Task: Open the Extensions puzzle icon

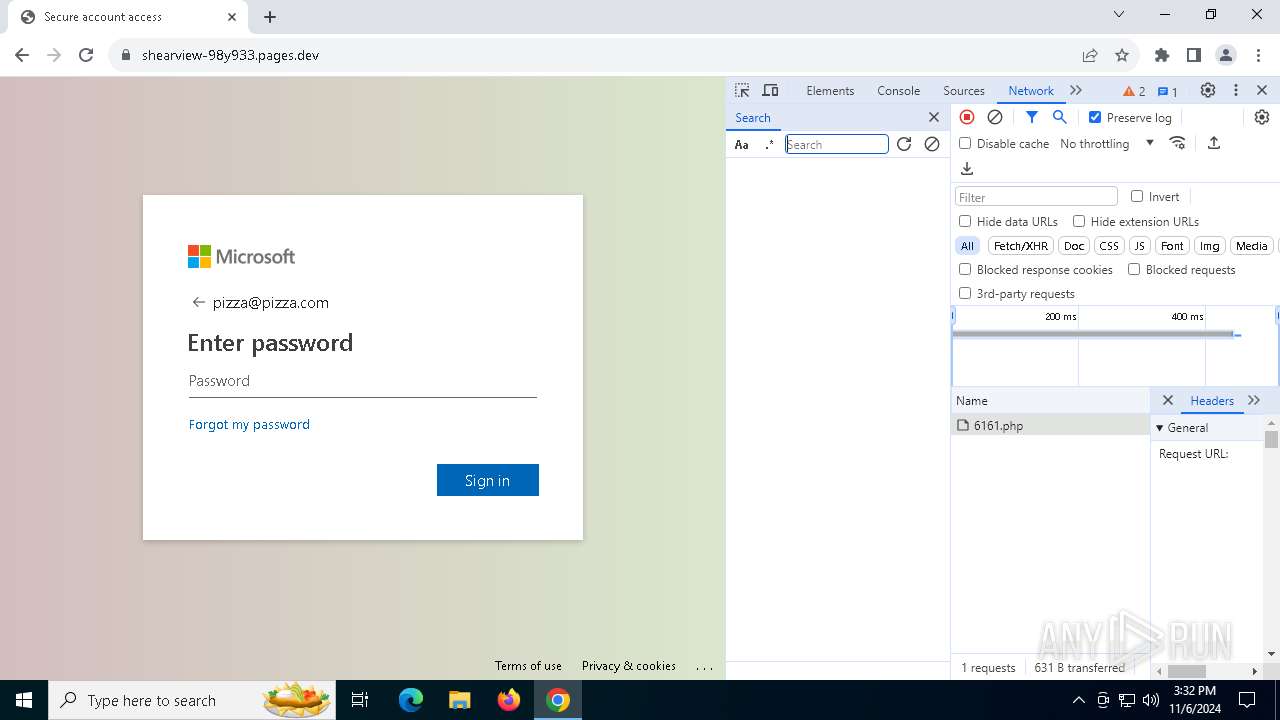Action: click(1162, 55)
